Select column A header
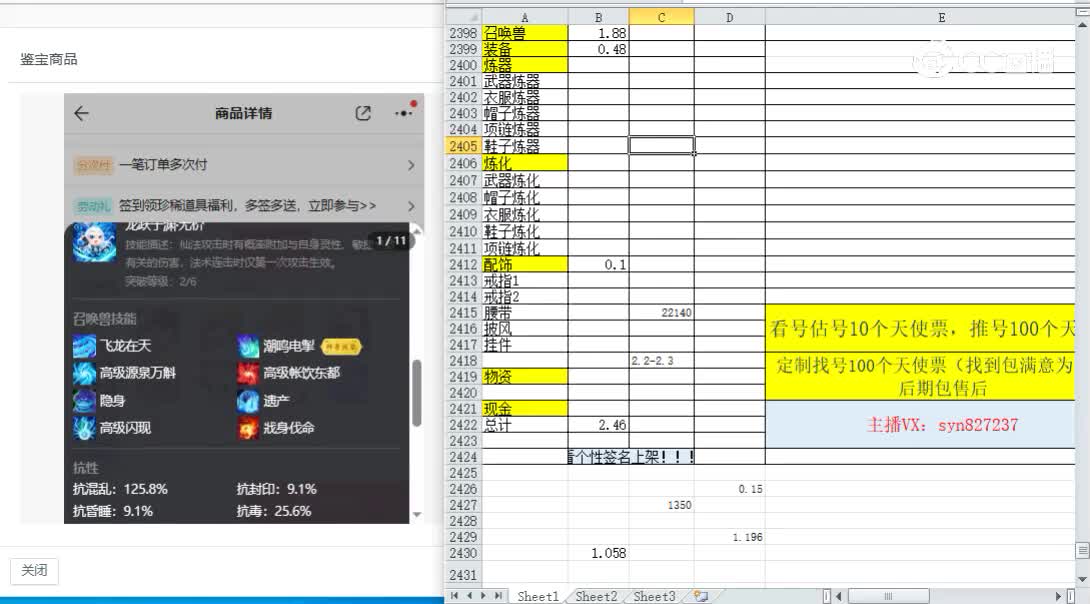 [x=525, y=17]
